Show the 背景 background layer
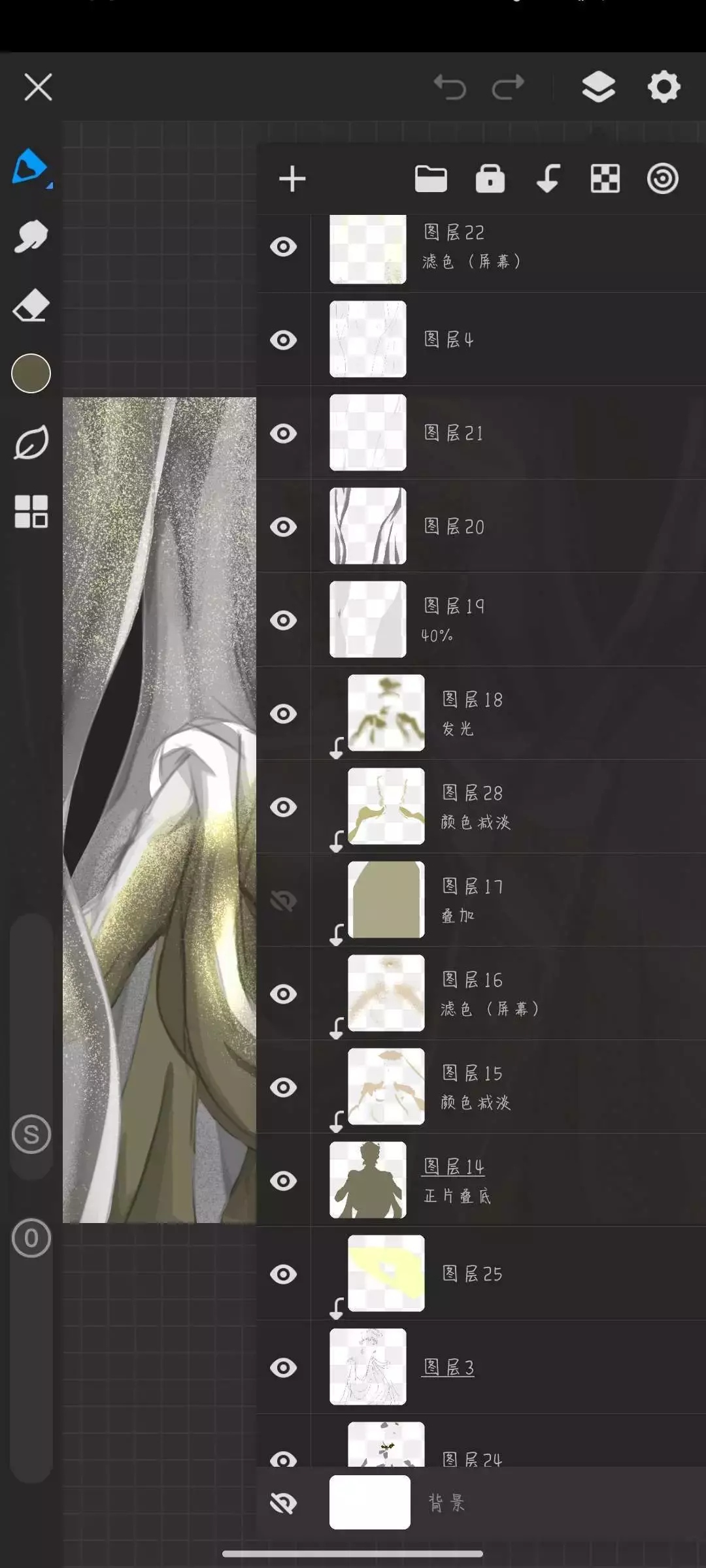This screenshot has width=706, height=1568. pyautogui.click(x=284, y=1503)
